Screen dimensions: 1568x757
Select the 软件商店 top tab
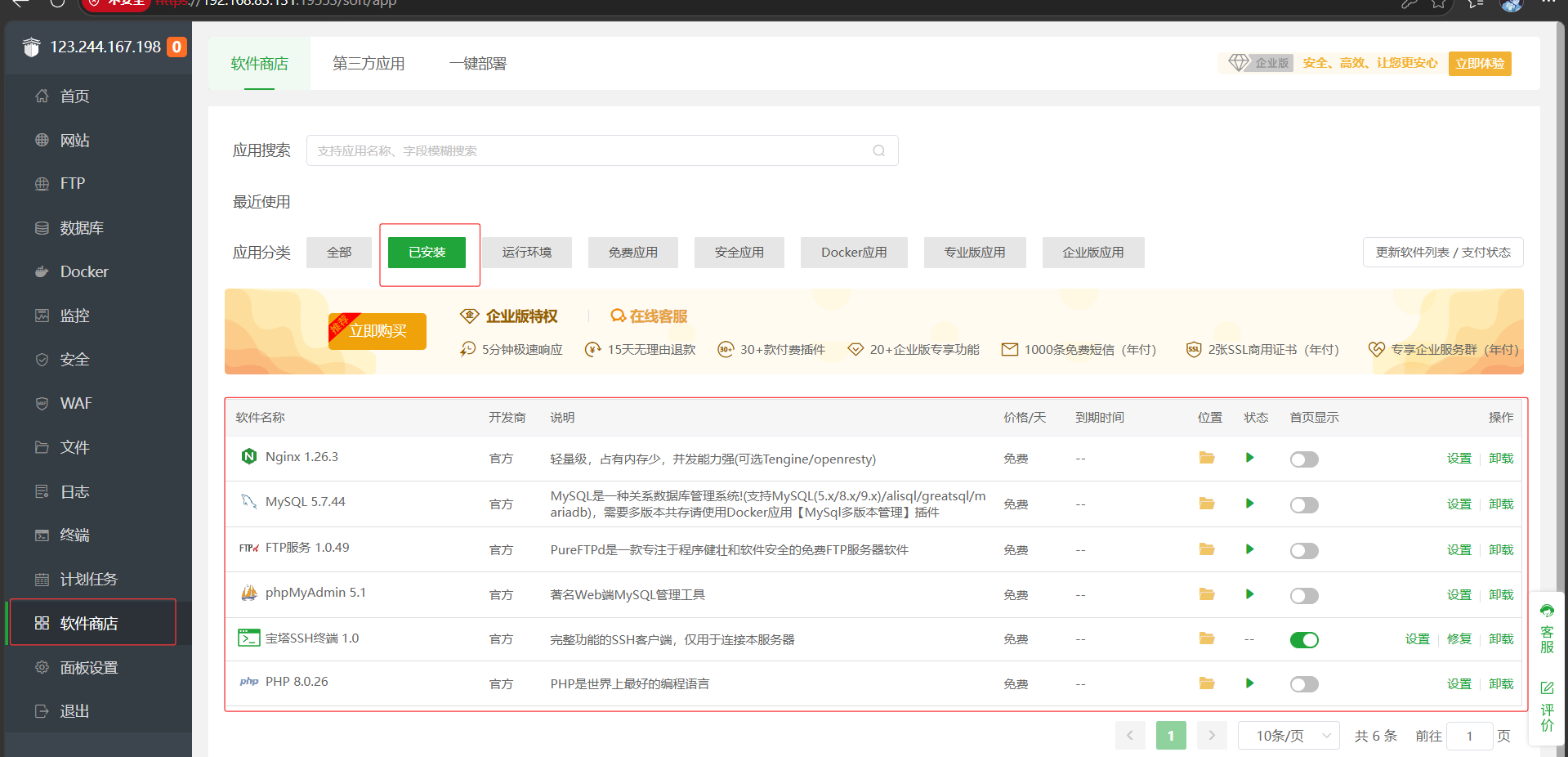pyautogui.click(x=260, y=64)
